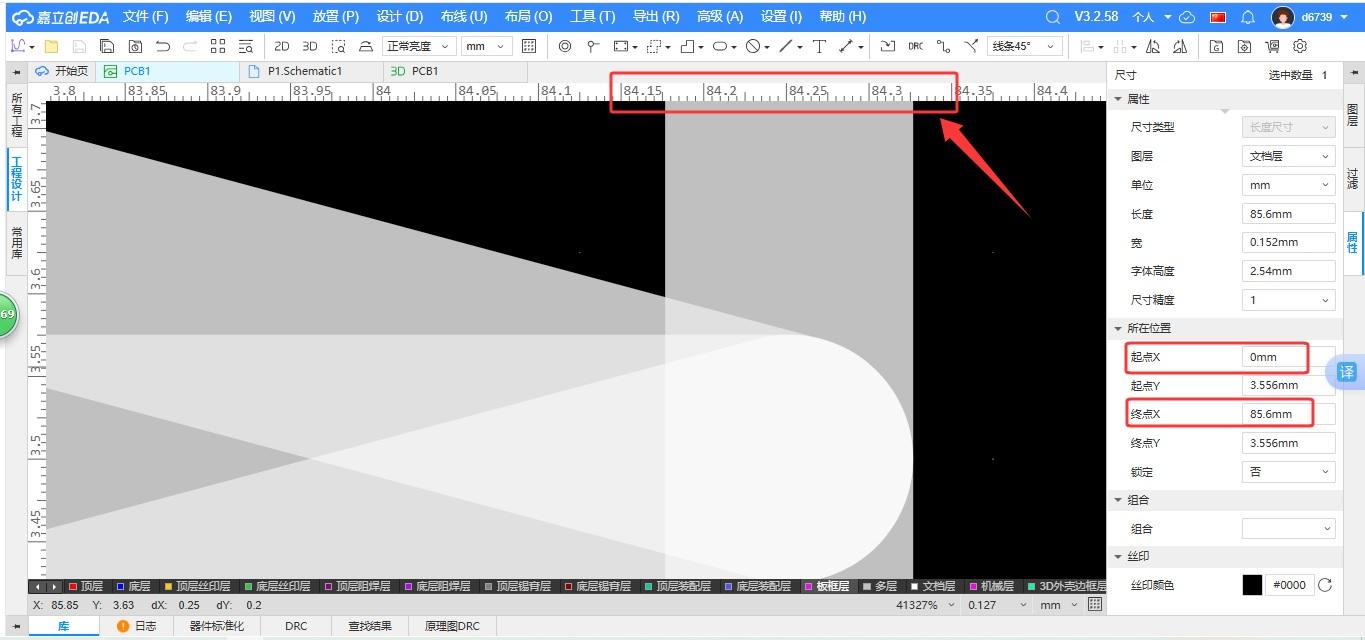This screenshot has width=1365, height=640.
Task: Click the 日志 log panel button
Action: coord(137,626)
